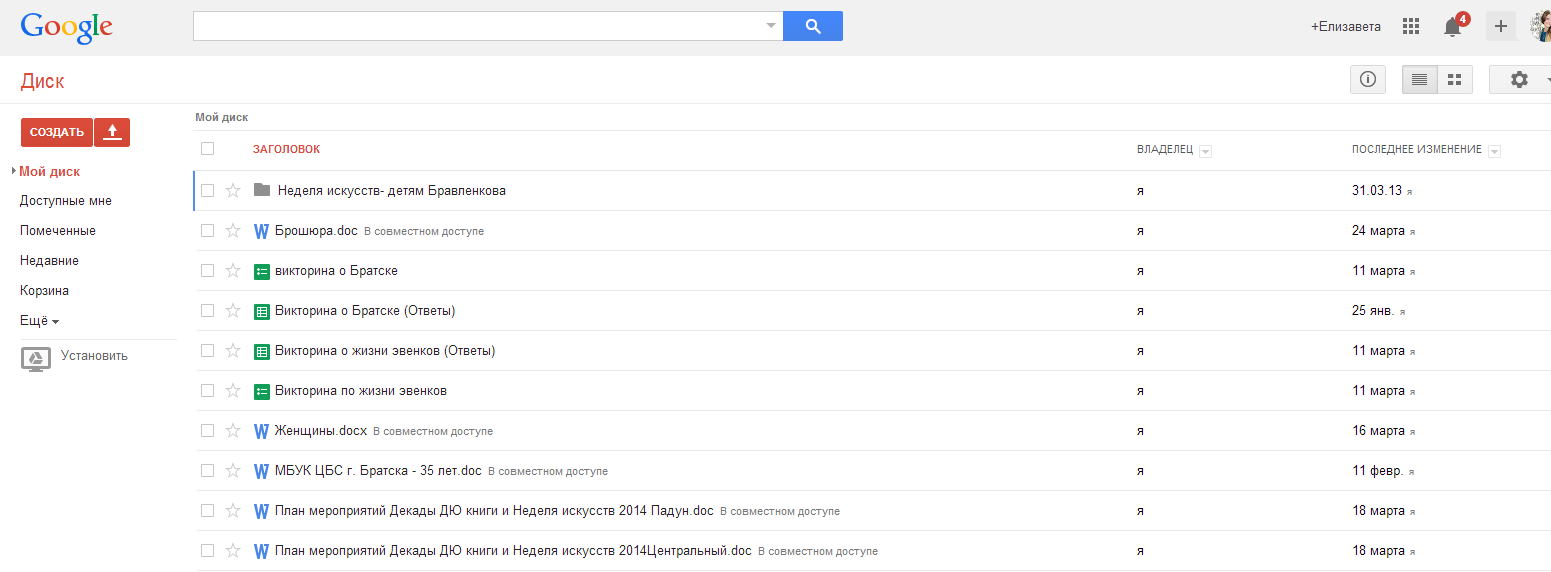1551x572 pixels.
Task: Click form icon of Викторина по жизни эвенков
Action: point(262,391)
